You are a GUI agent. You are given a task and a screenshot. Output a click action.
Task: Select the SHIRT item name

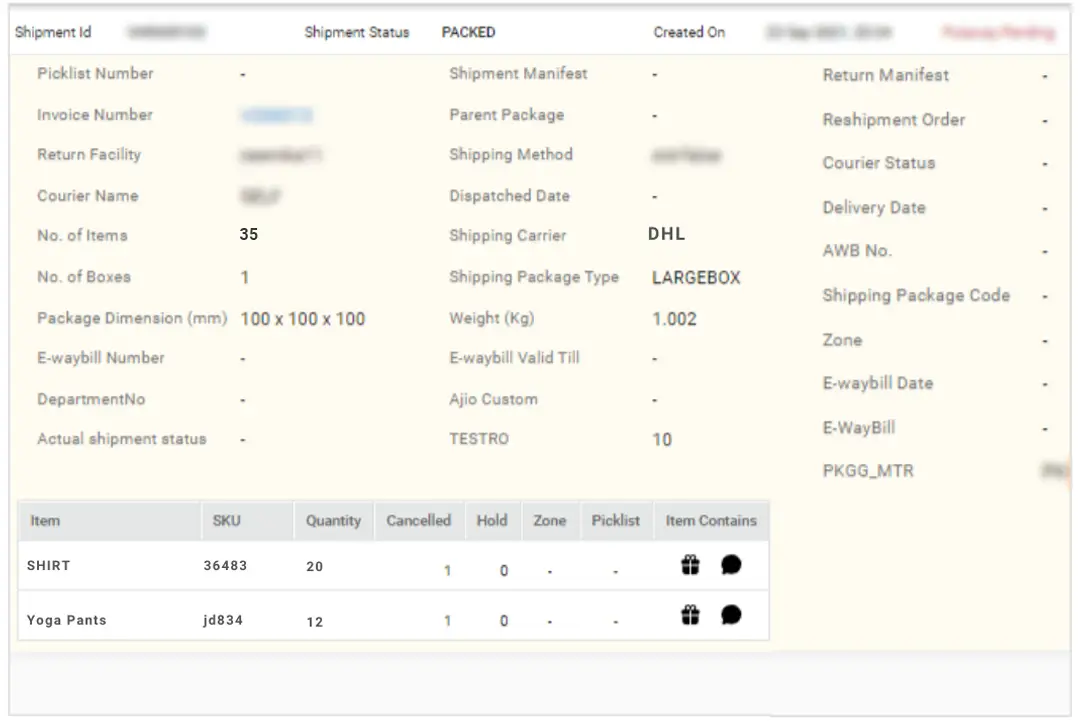pyautogui.click(x=48, y=565)
